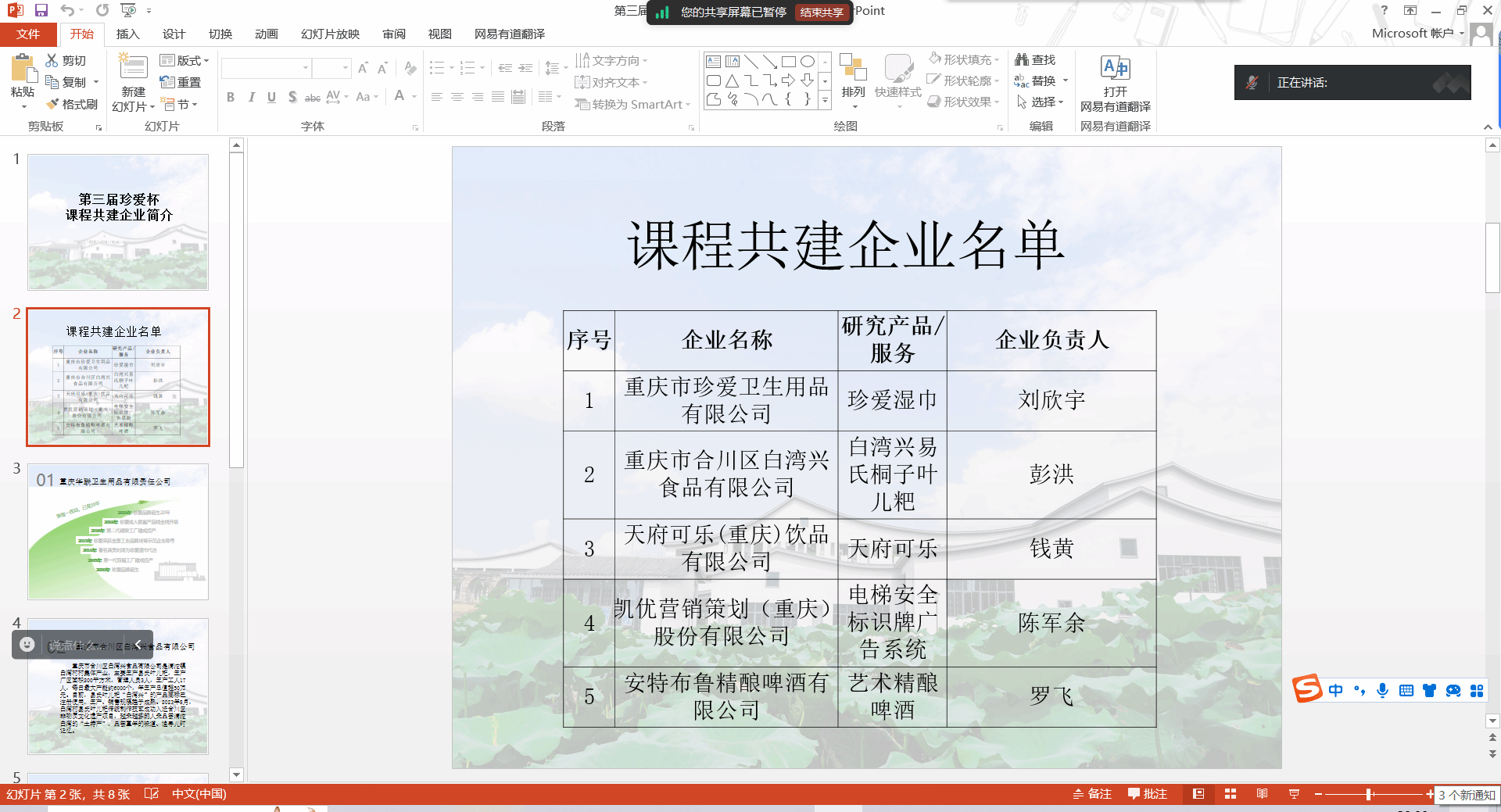Open the Sogou soft keyboard icon
This screenshot has width=1501, height=812.
[1406, 690]
